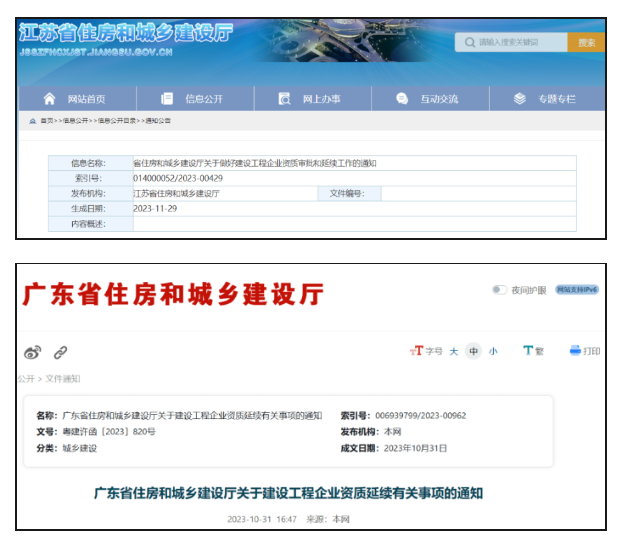Viewport: 624px width, 547px height.
Task: Click the document number 粤建许函〔2023〕820号
Action: click(109, 432)
